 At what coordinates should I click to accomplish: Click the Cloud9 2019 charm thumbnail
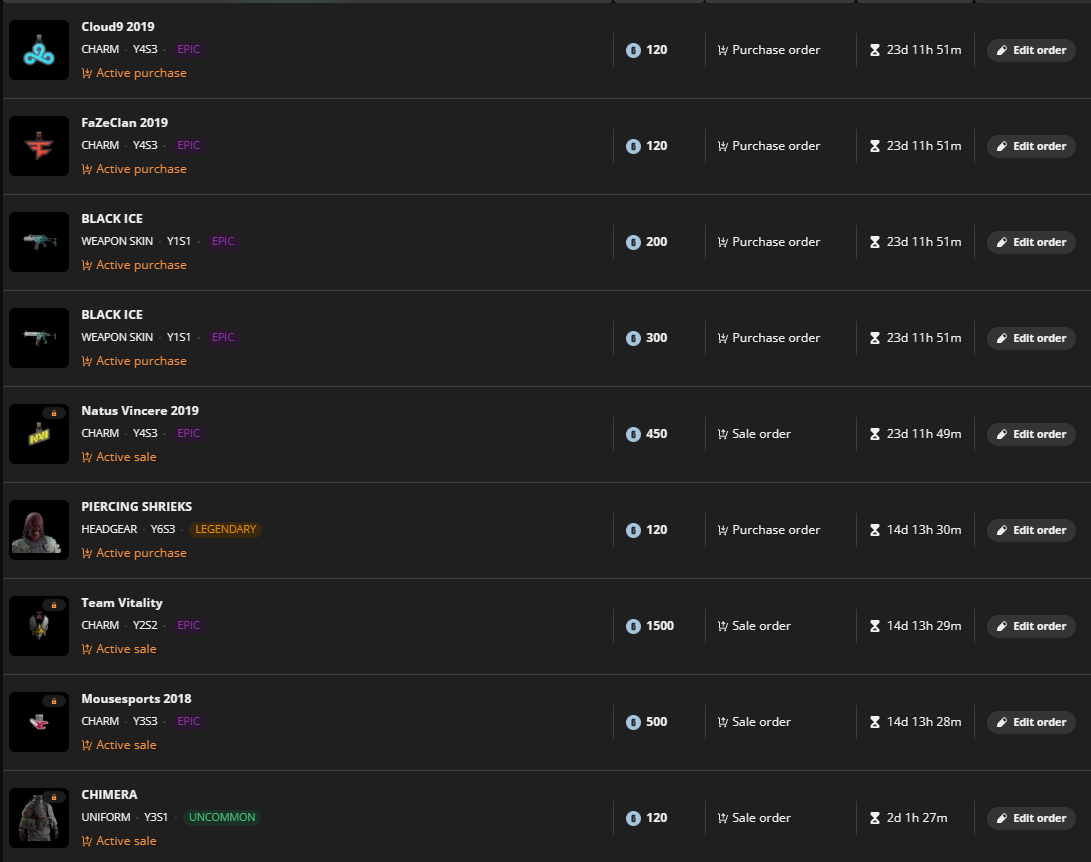pos(39,50)
